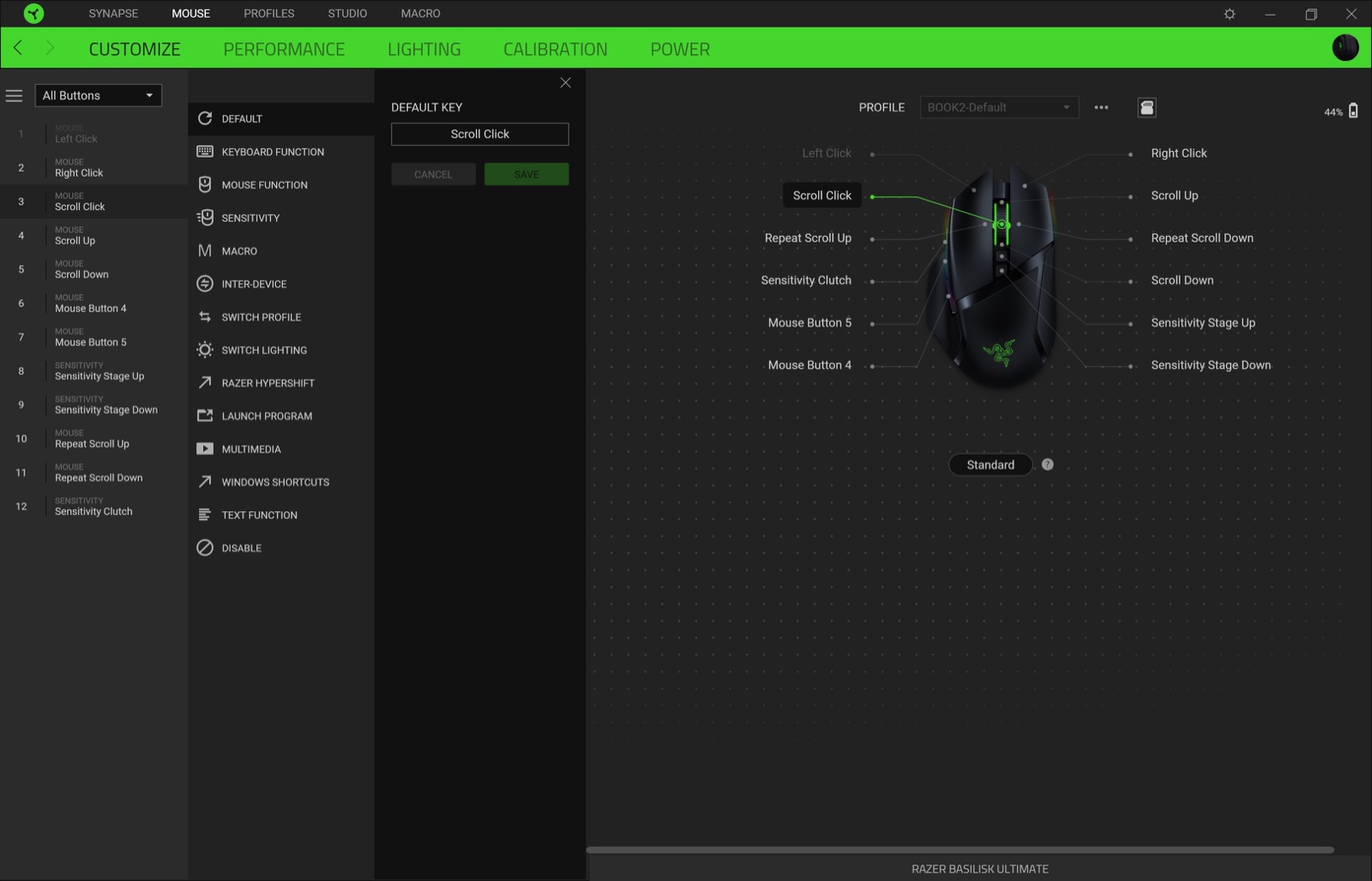Click the Switch Lighting icon
This screenshot has height=881, width=1372.
coord(205,350)
